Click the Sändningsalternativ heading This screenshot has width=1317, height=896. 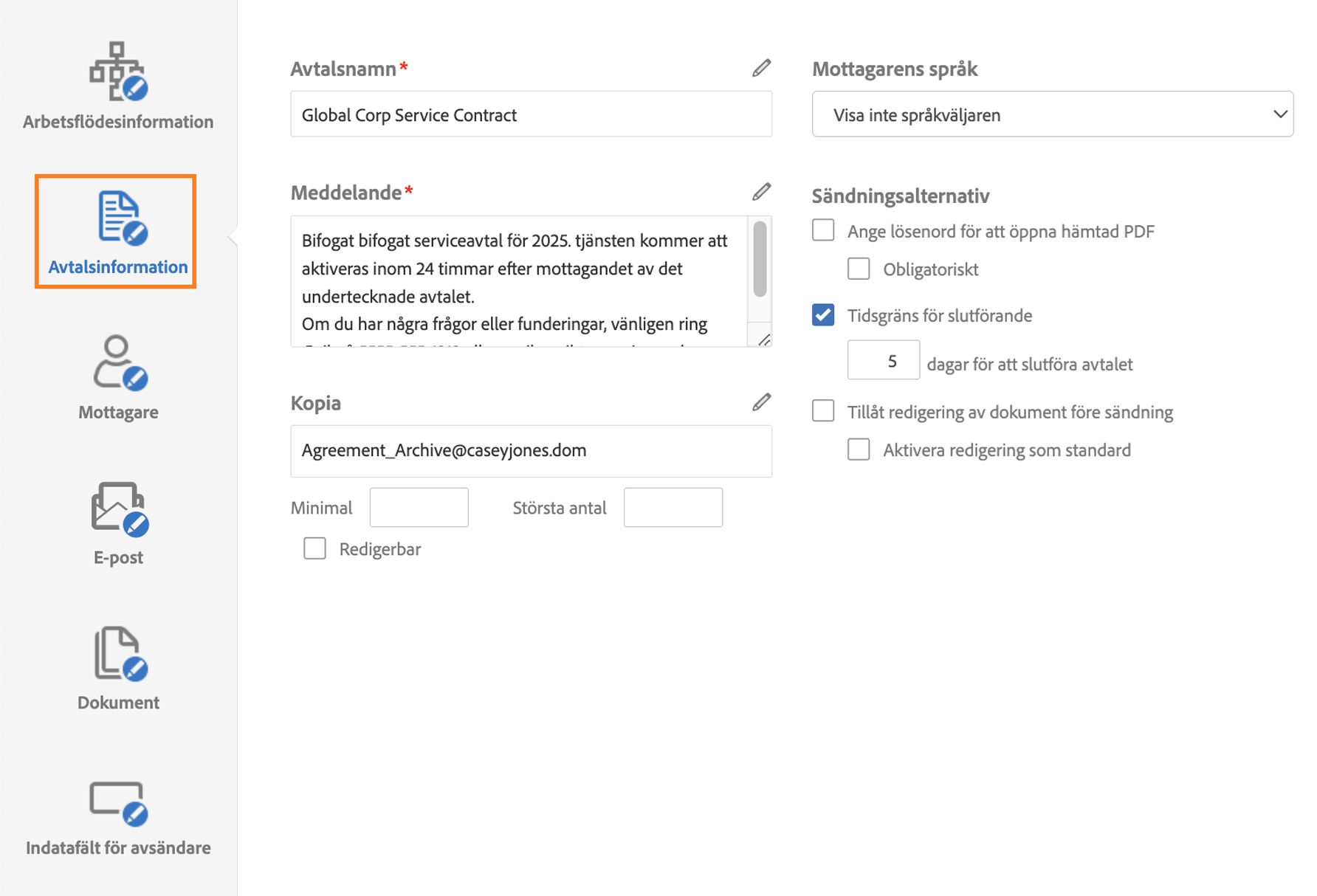coord(901,196)
